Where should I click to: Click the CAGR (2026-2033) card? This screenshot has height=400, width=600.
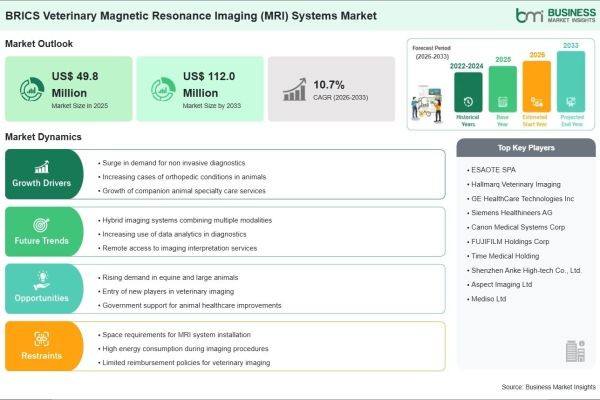(331, 89)
